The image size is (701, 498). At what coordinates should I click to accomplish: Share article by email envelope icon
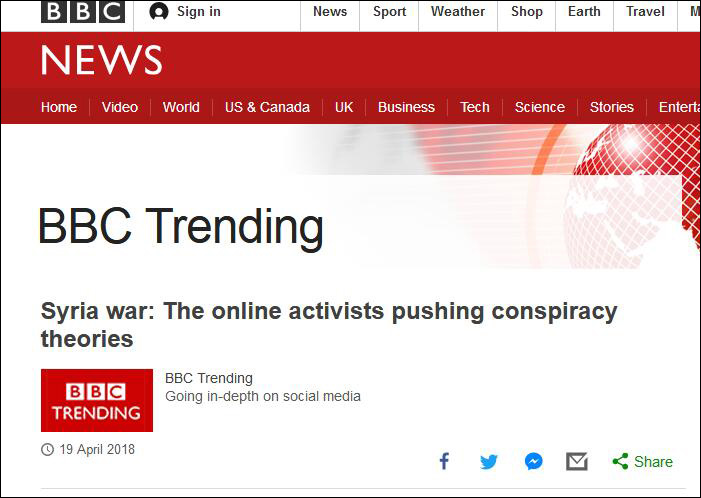pyautogui.click(x=577, y=461)
